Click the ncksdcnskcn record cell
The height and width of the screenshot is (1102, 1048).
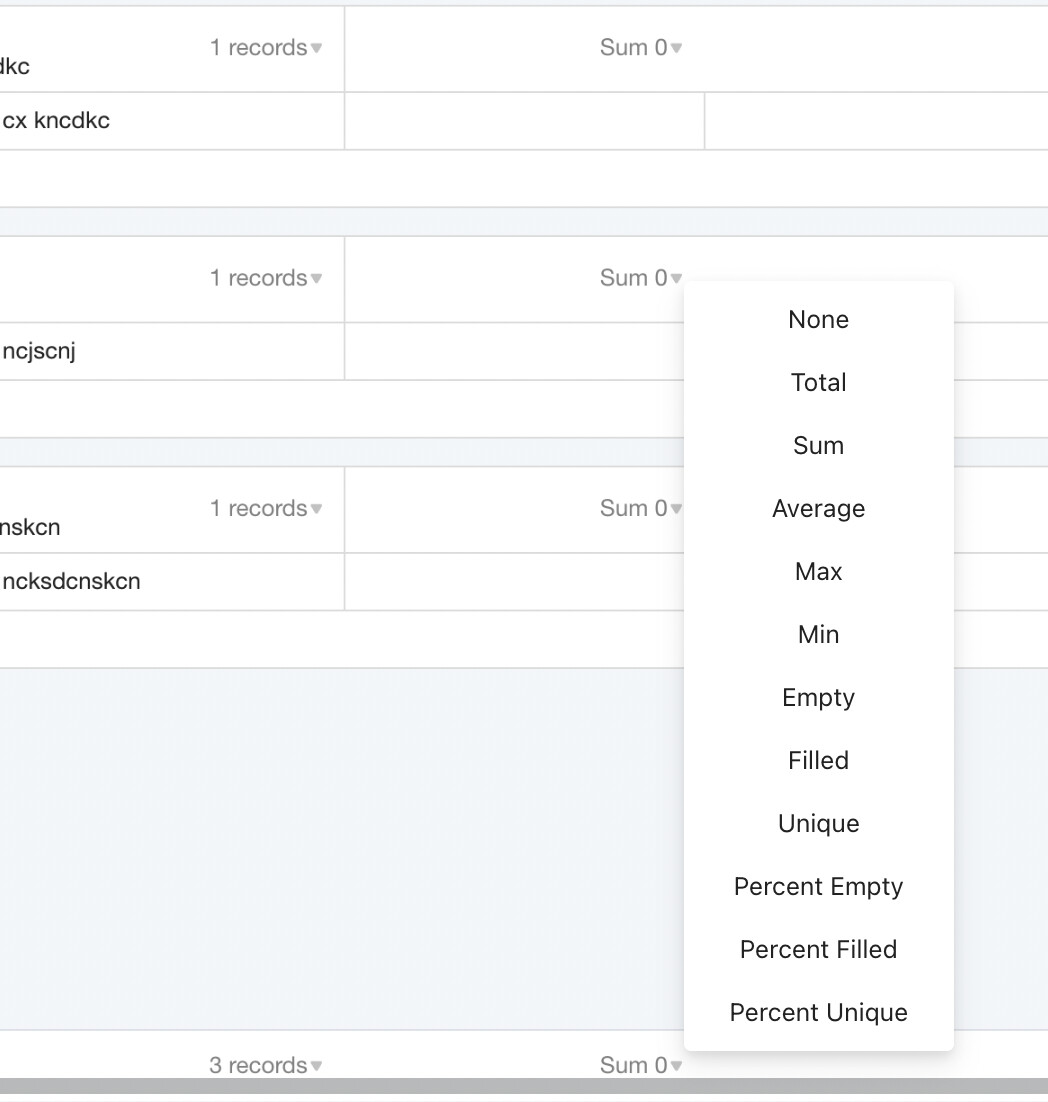[x=70, y=581]
